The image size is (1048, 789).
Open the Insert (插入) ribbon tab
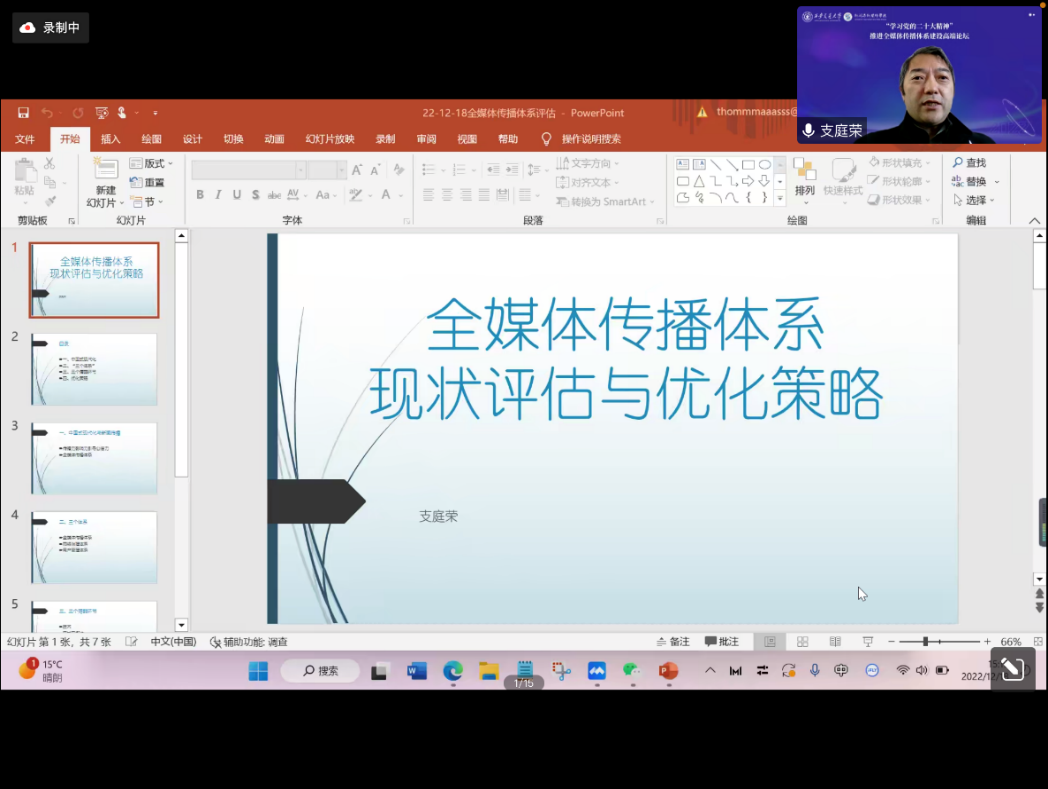tap(110, 139)
